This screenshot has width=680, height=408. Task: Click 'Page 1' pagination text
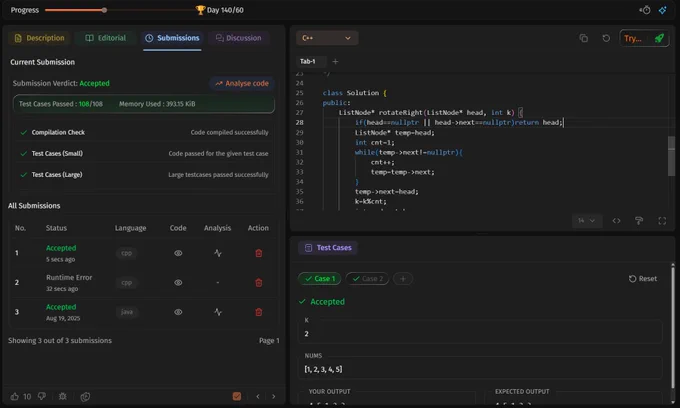[269, 341]
